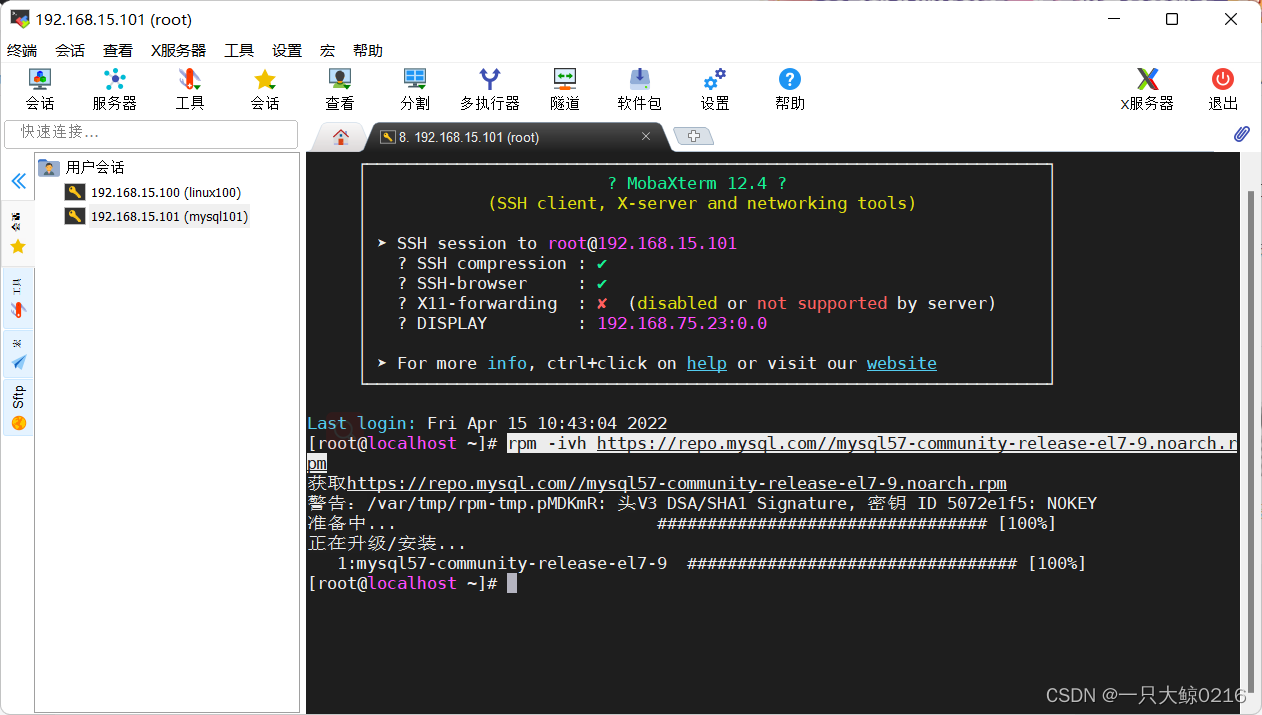Click the help link in the MobaXterm banner
The image size is (1262, 715).
click(707, 363)
